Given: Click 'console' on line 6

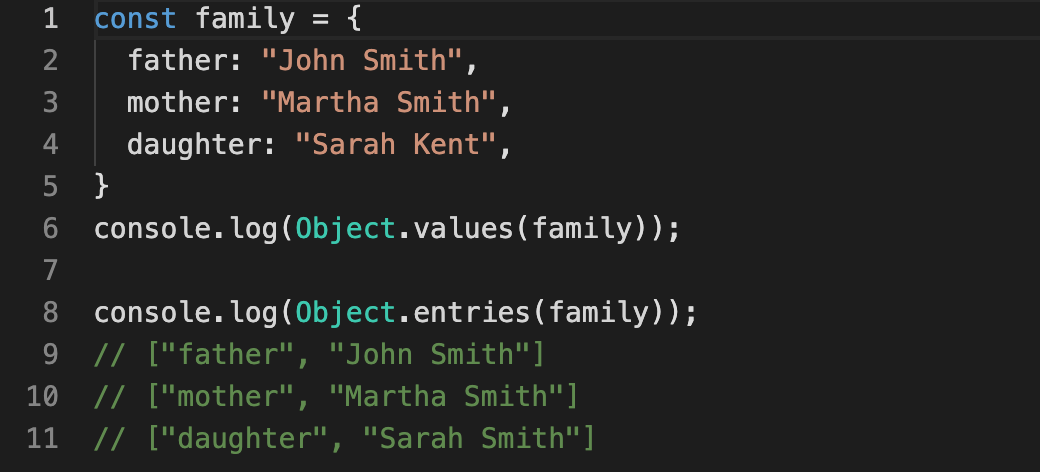Looking at the screenshot, I should [153, 228].
